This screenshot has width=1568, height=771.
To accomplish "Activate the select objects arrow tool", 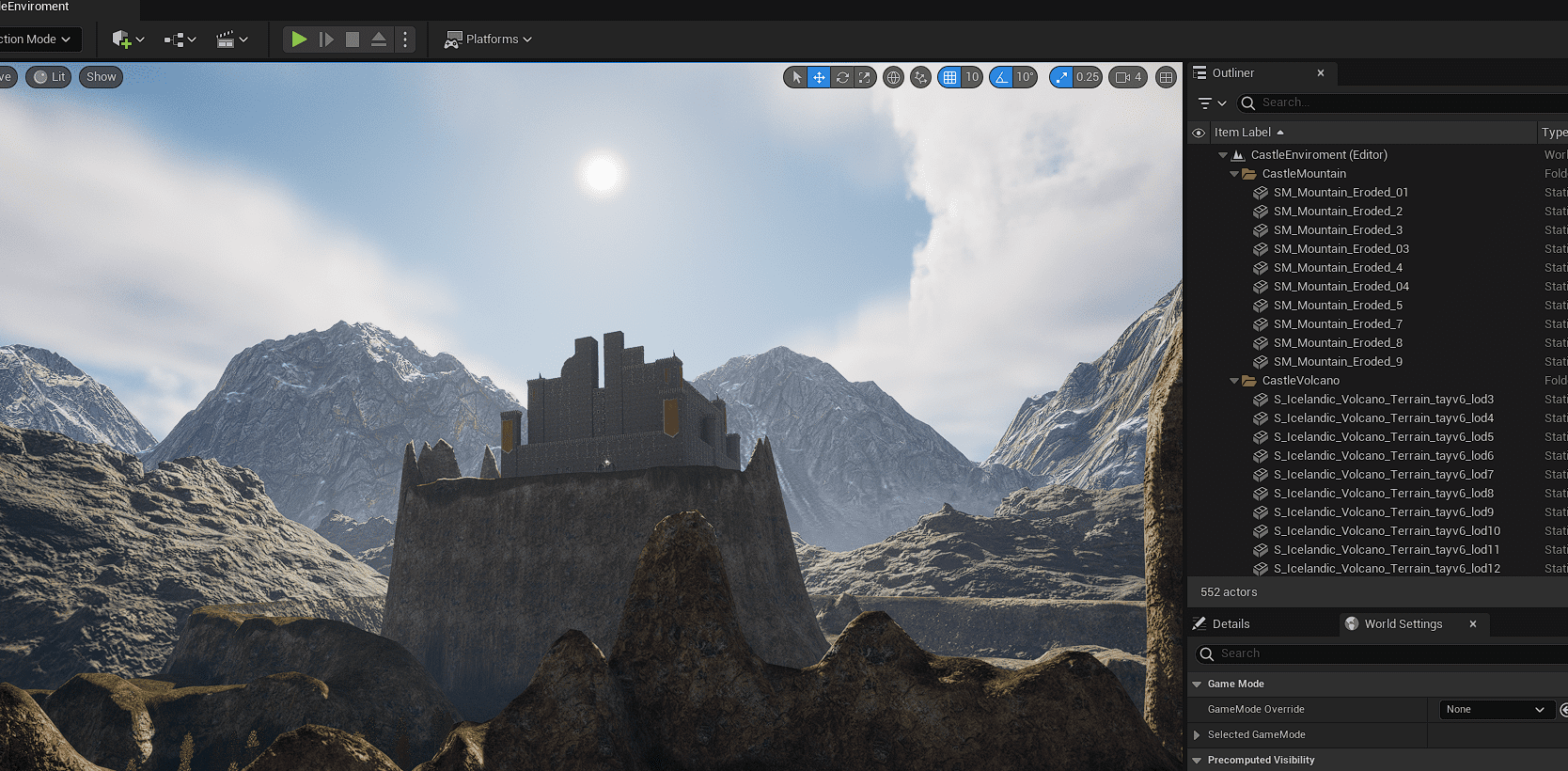I will coord(797,77).
